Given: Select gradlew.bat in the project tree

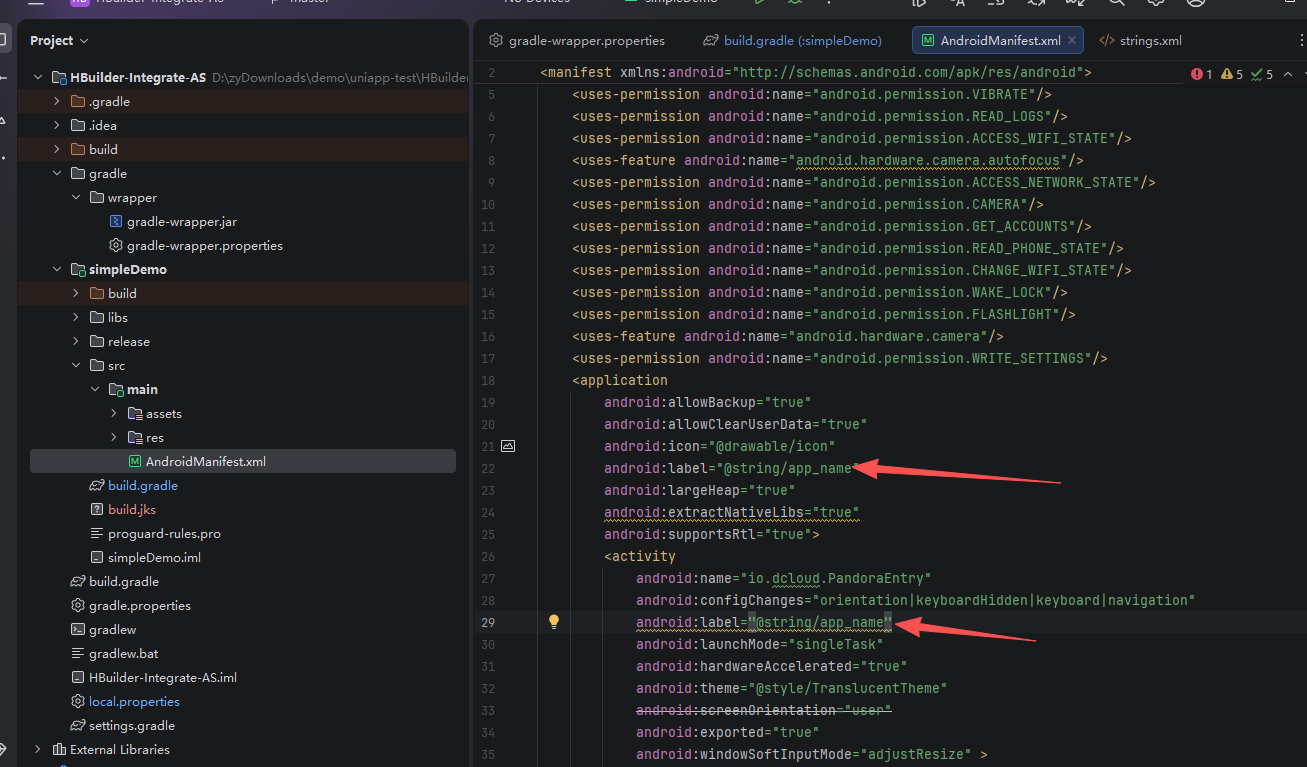Looking at the screenshot, I should click(x=123, y=653).
